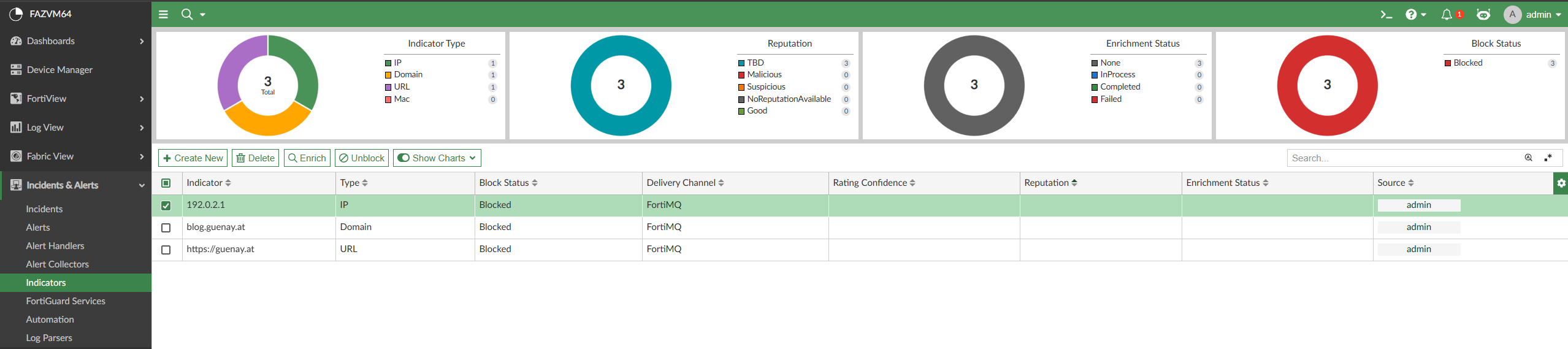Open Incidents in the sidebar
This screenshot has height=349, width=1568.
[x=44, y=209]
